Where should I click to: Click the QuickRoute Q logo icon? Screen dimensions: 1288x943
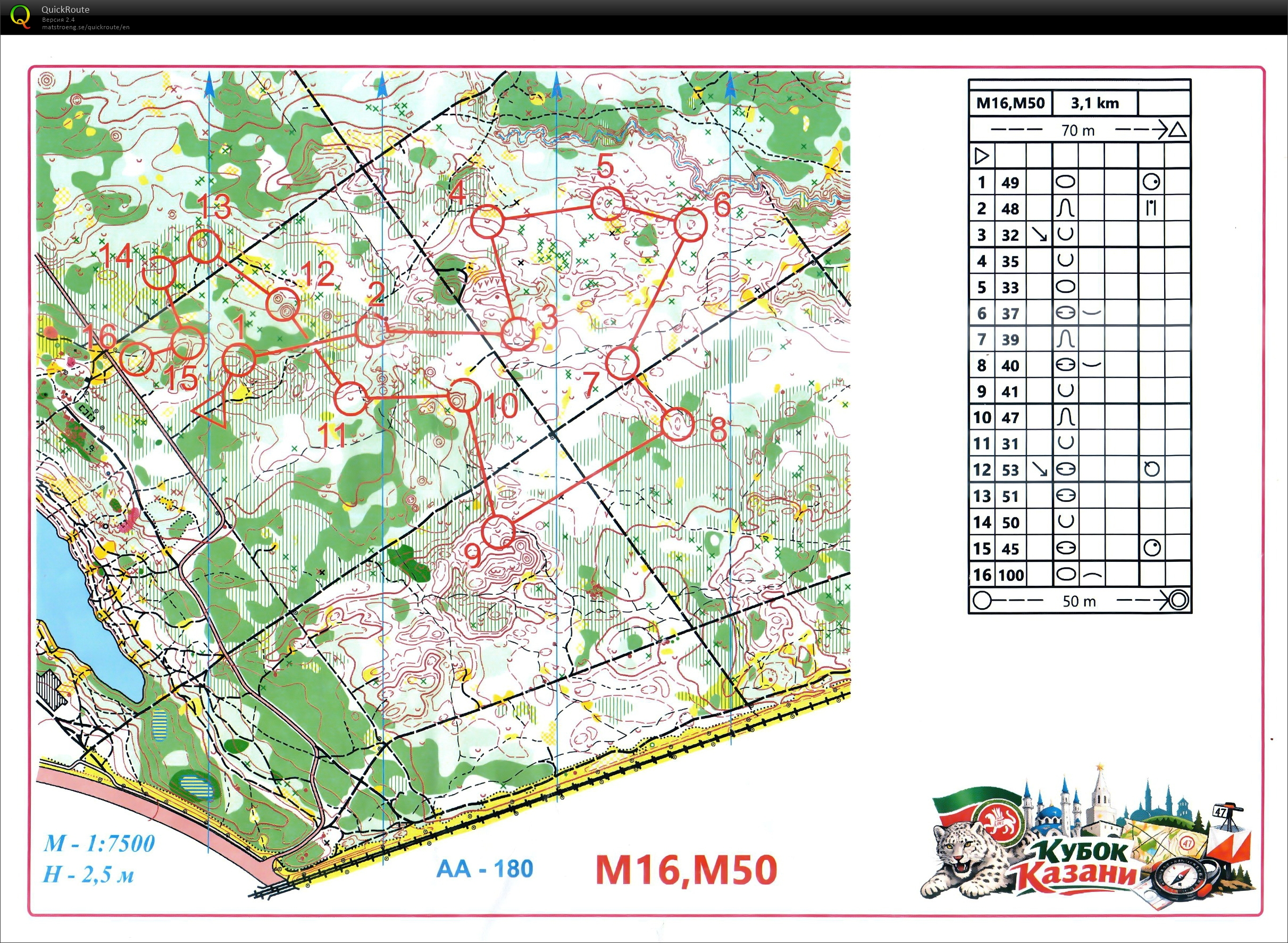point(21,16)
